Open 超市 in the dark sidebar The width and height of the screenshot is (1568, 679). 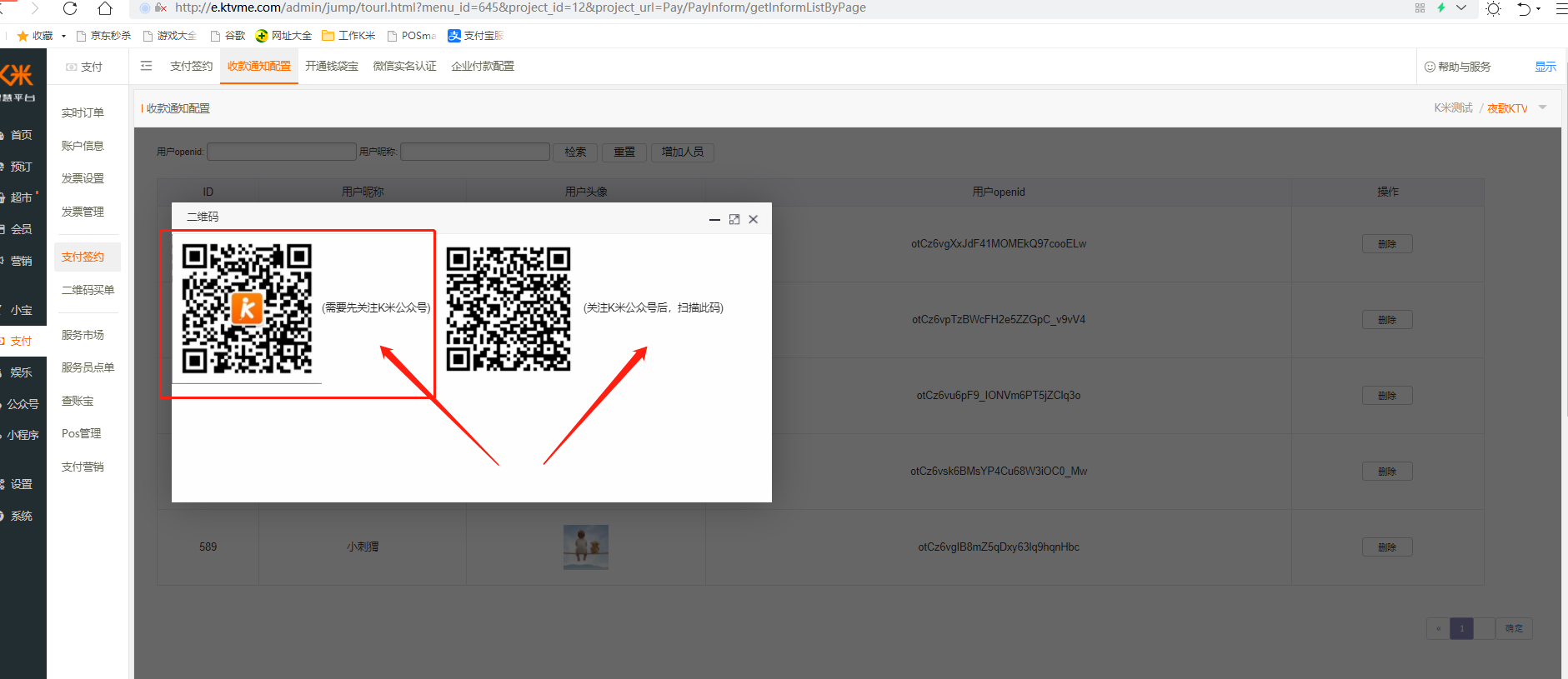point(21,197)
